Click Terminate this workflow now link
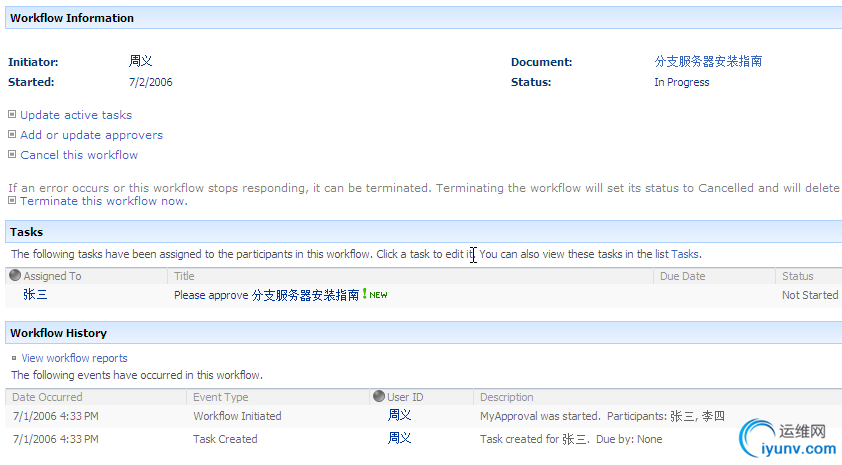The image size is (842, 465). 104,201
